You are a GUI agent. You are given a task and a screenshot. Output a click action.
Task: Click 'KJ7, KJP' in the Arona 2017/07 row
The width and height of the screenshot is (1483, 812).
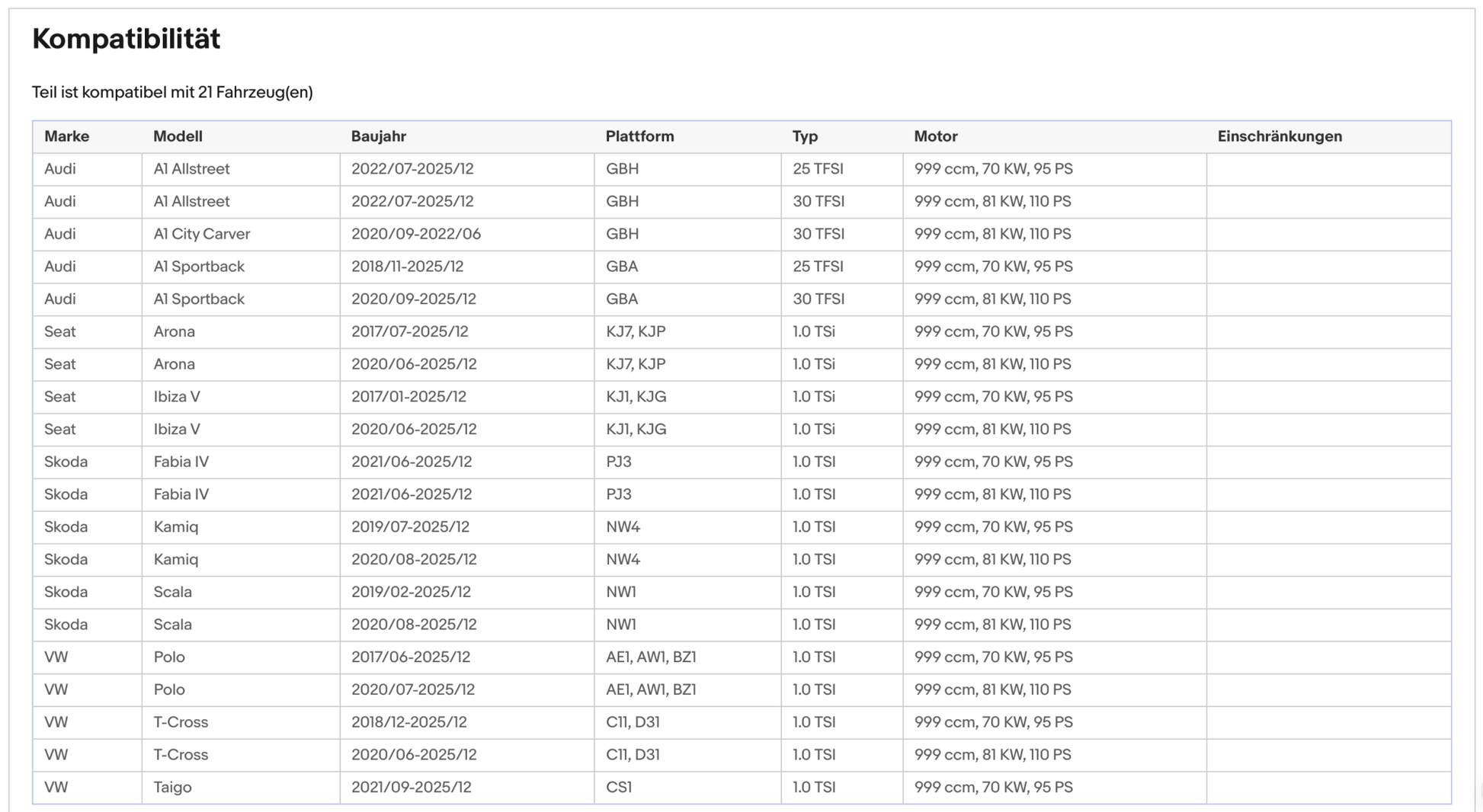(636, 331)
